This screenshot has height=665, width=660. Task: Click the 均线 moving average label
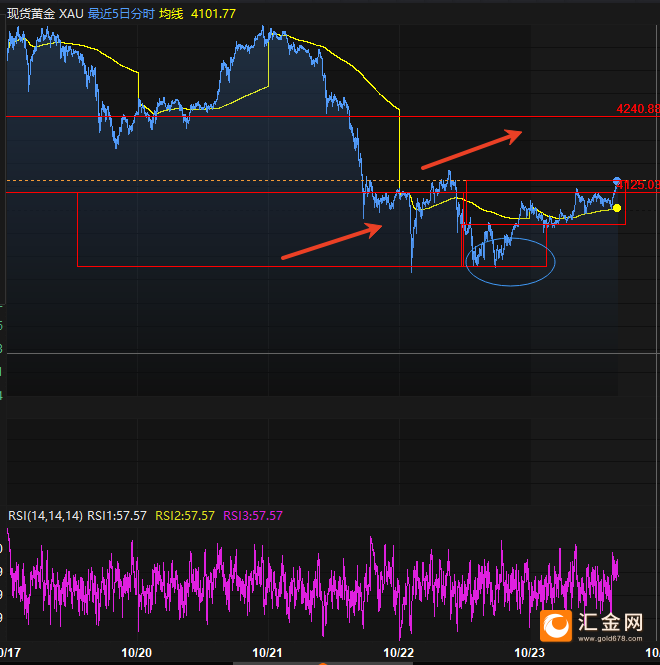click(x=171, y=14)
